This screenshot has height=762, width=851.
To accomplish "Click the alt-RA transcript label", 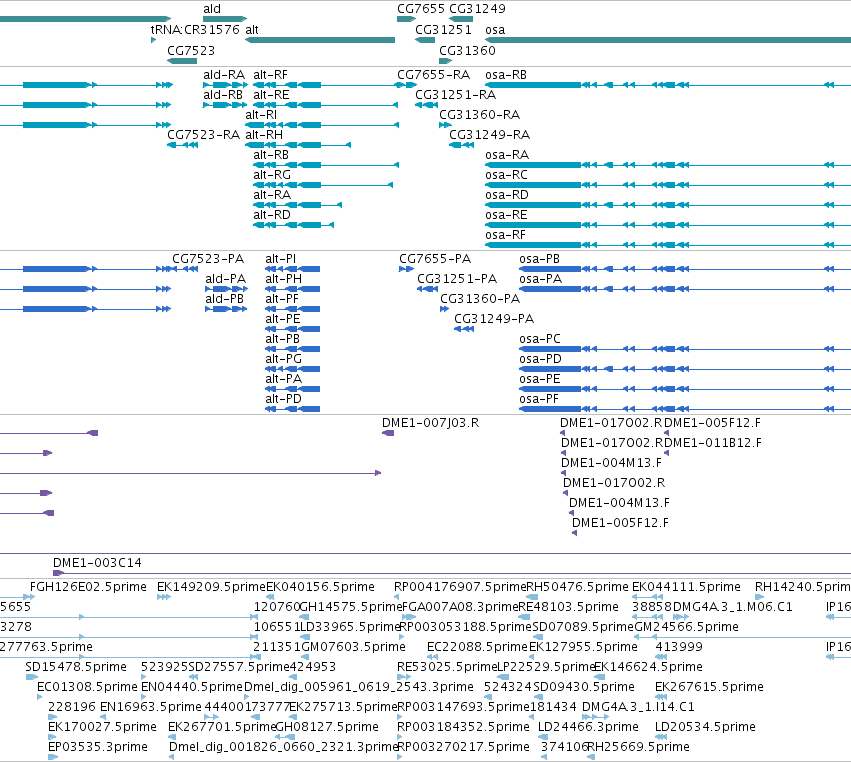I will point(271,195).
